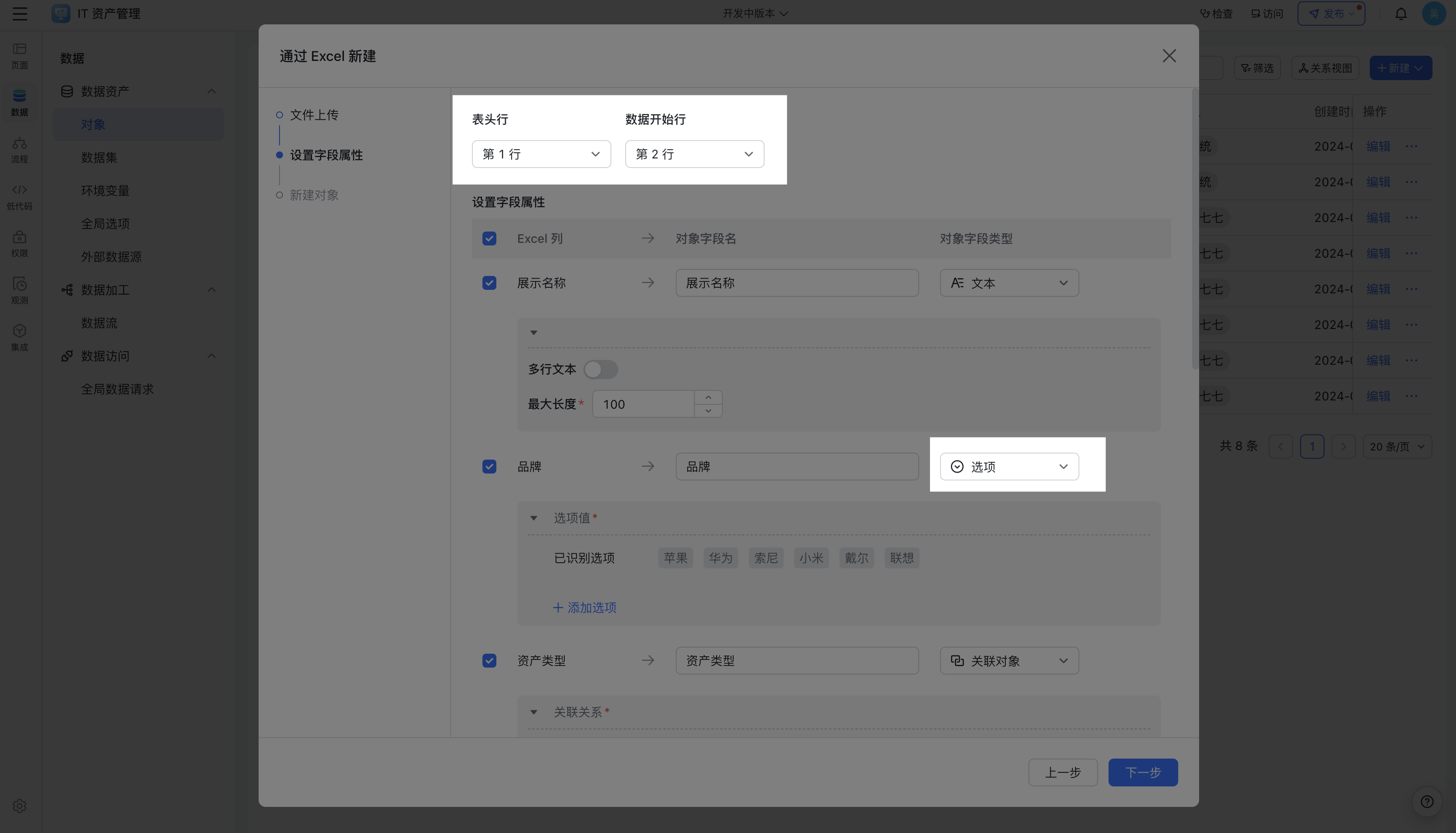
Task: Open the 集成 sidebar section
Action: 20,338
